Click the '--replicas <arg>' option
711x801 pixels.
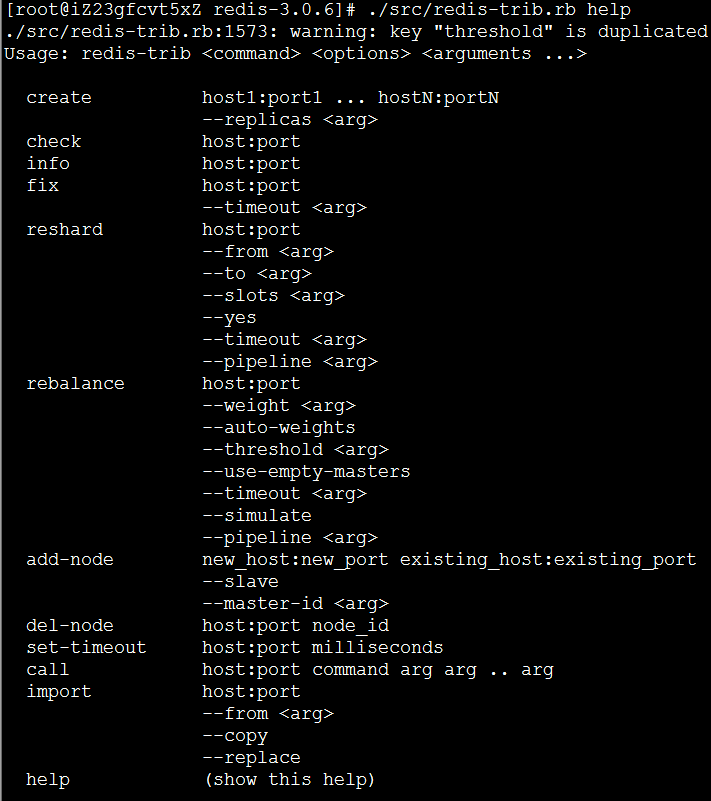point(290,120)
